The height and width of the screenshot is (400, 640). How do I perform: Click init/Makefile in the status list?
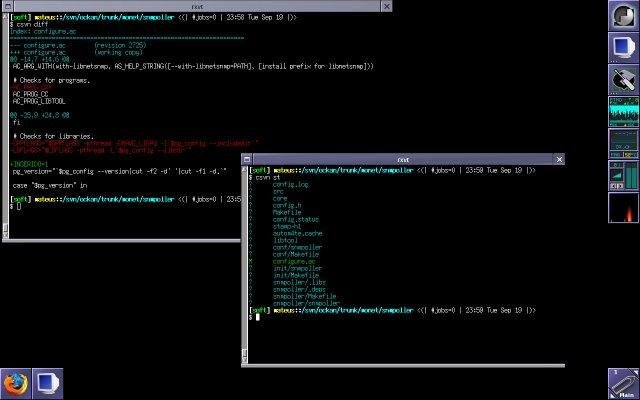coord(296,276)
